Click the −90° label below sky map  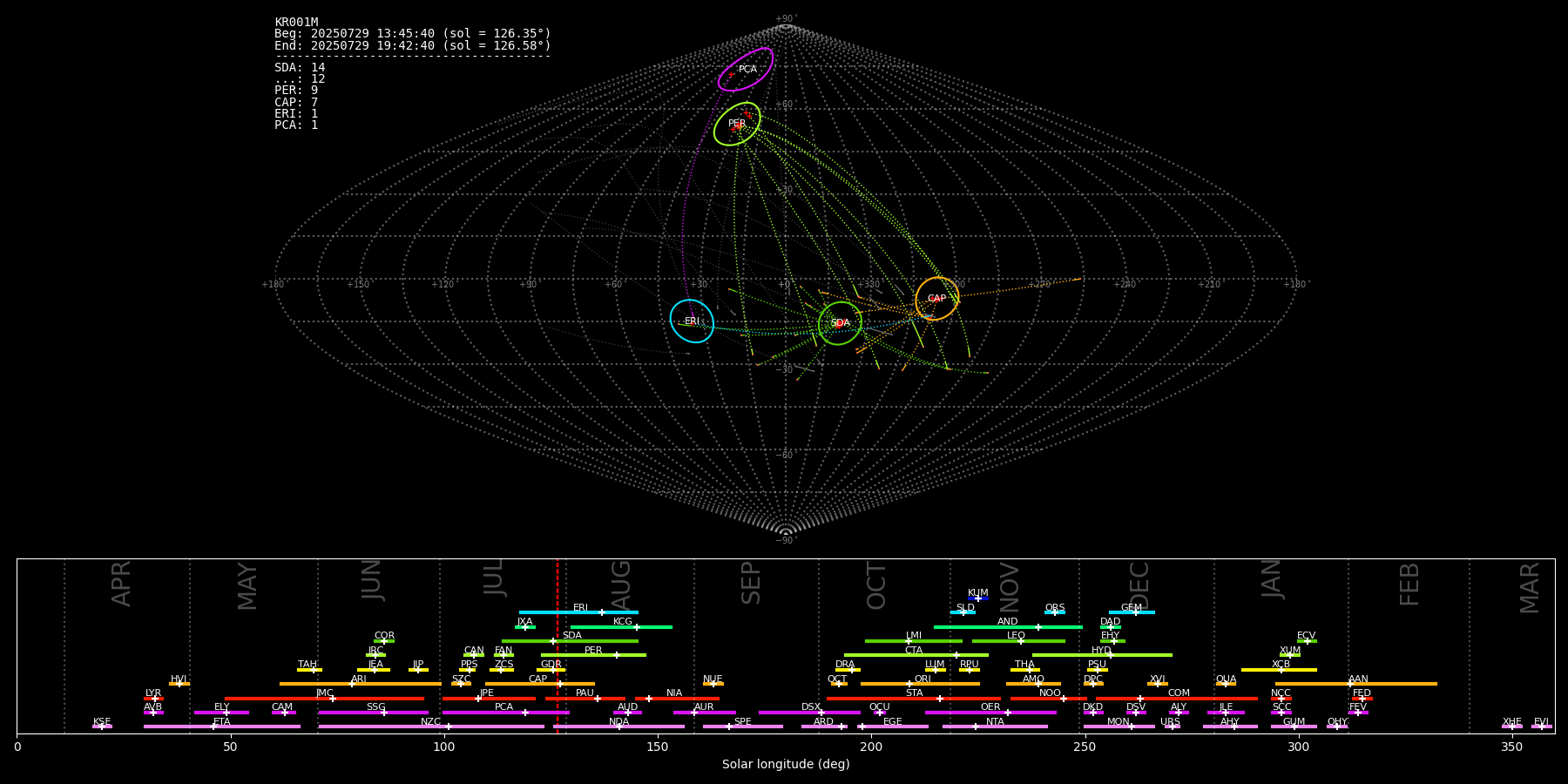click(786, 540)
